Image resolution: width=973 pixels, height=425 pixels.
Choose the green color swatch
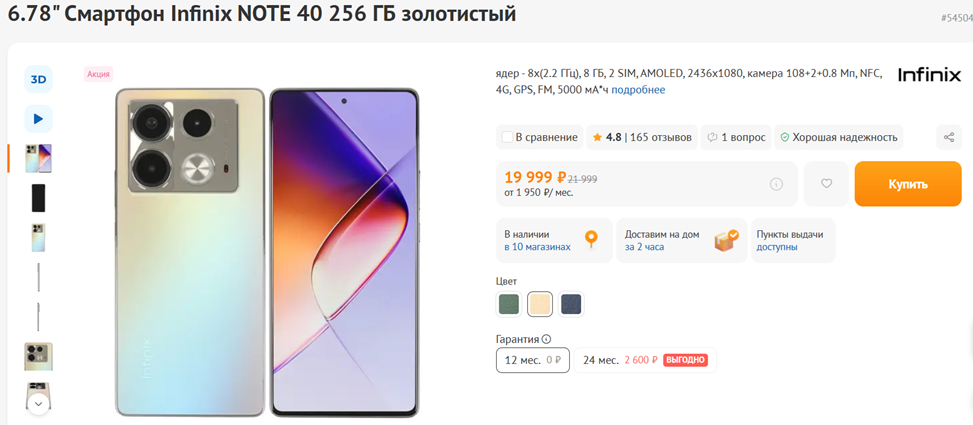tap(509, 304)
